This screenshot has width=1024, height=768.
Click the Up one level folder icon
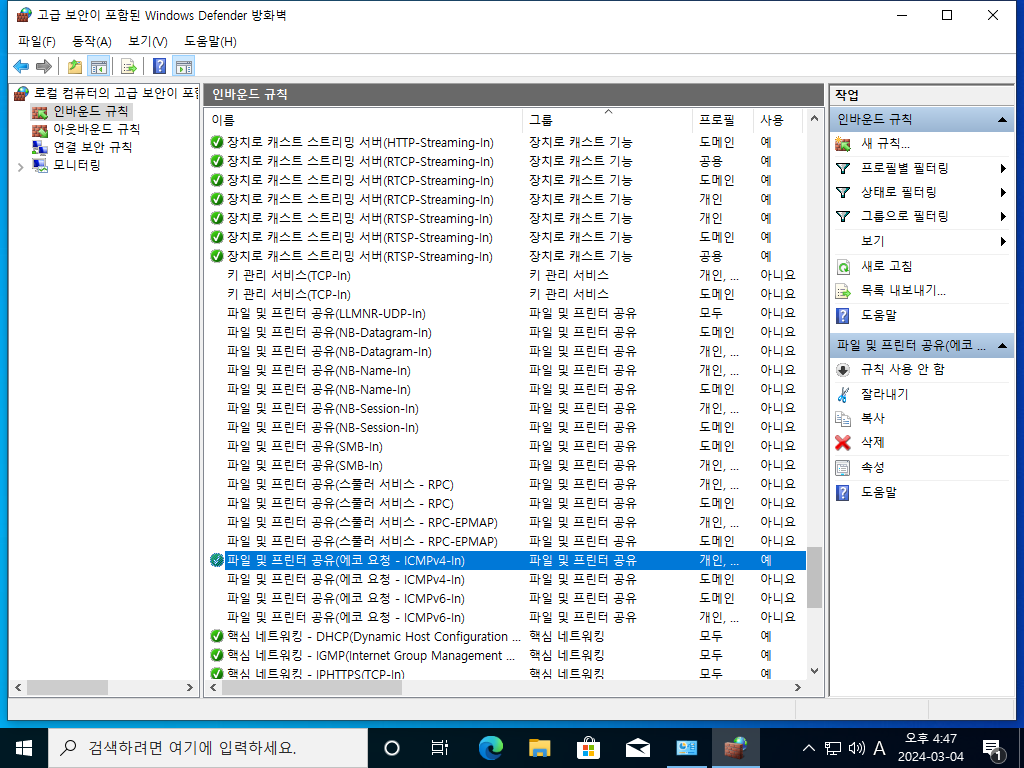tap(75, 66)
